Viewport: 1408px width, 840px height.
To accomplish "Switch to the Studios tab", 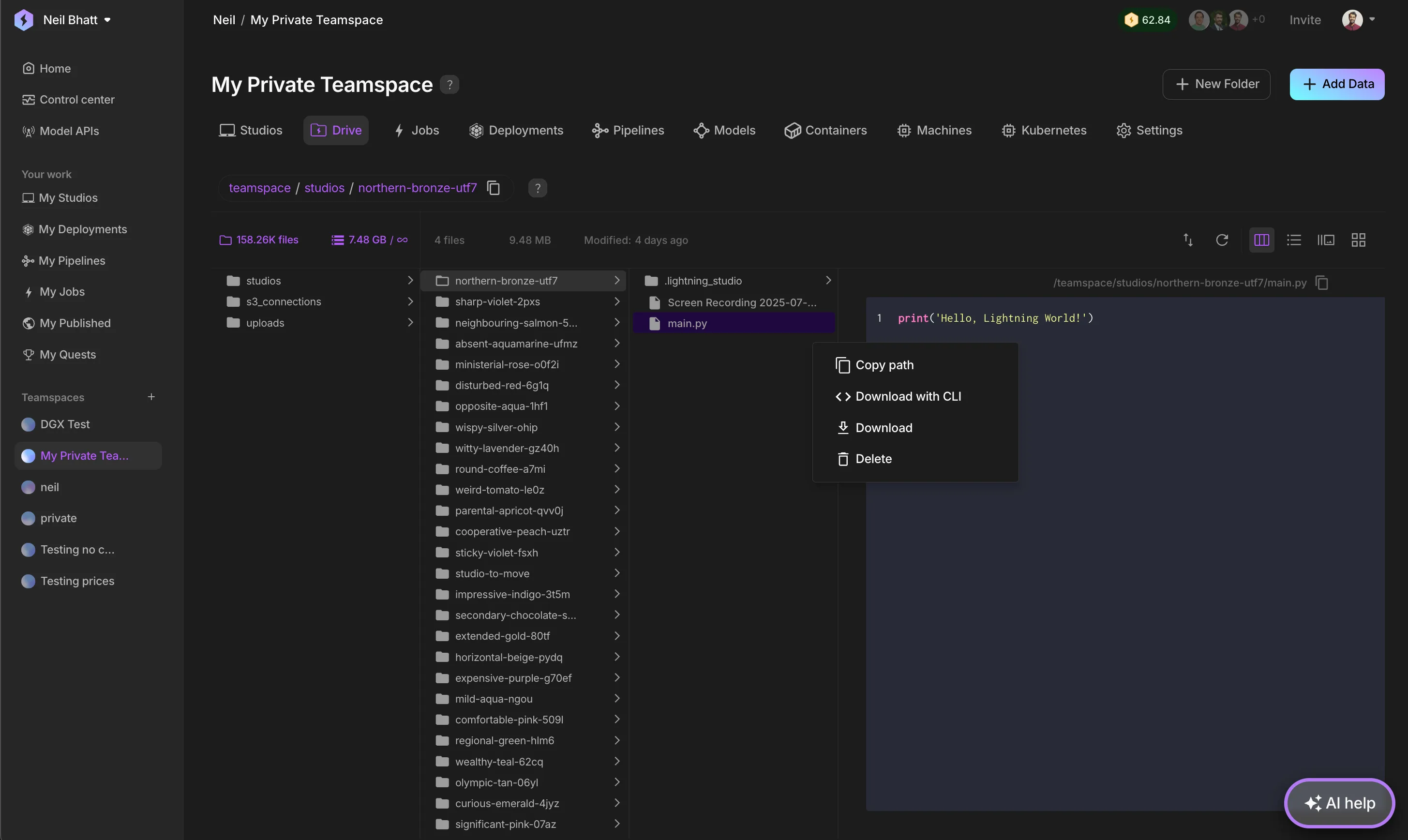I will tap(251, 131).
